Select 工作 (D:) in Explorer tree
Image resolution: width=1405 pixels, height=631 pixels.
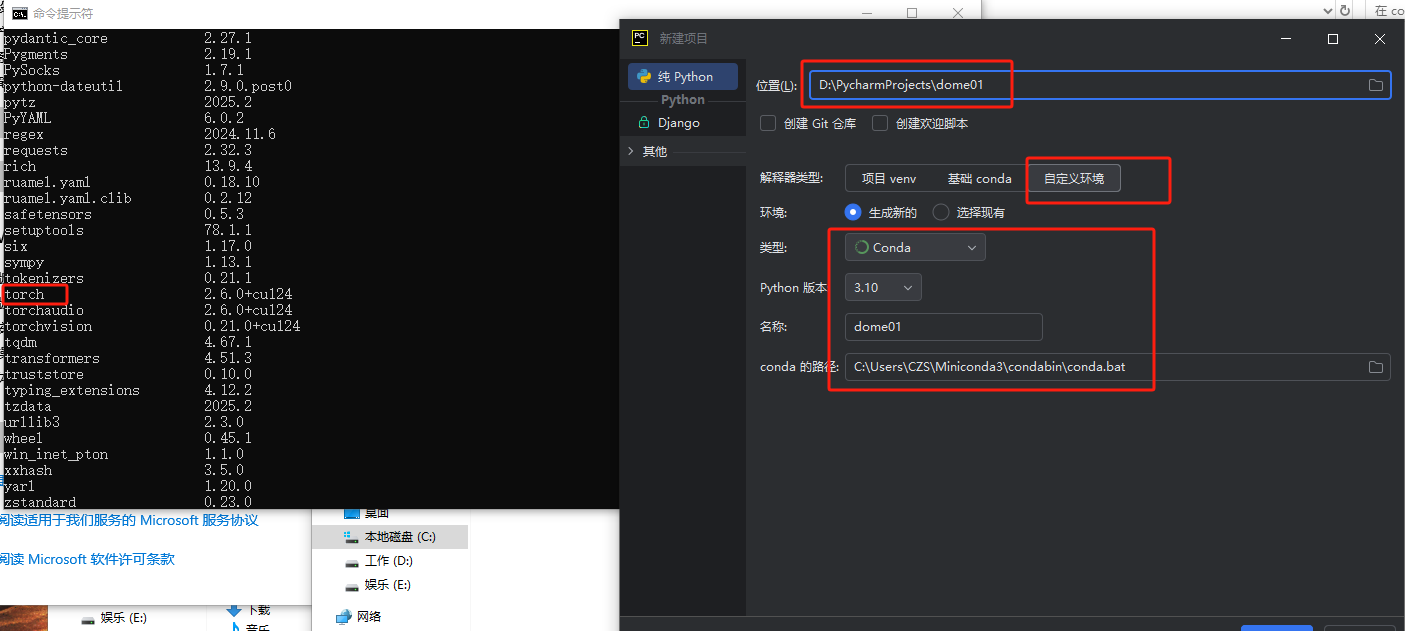(x=389, y=561)
